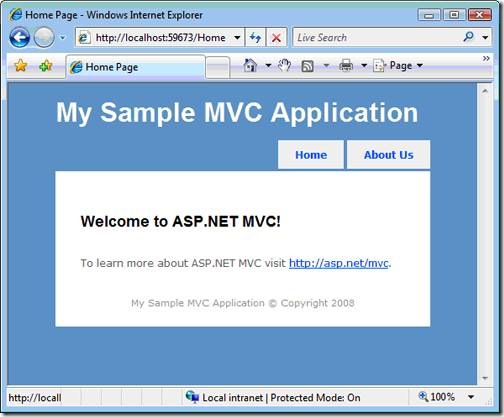Click the Back navigation arrow

[20, 37]
